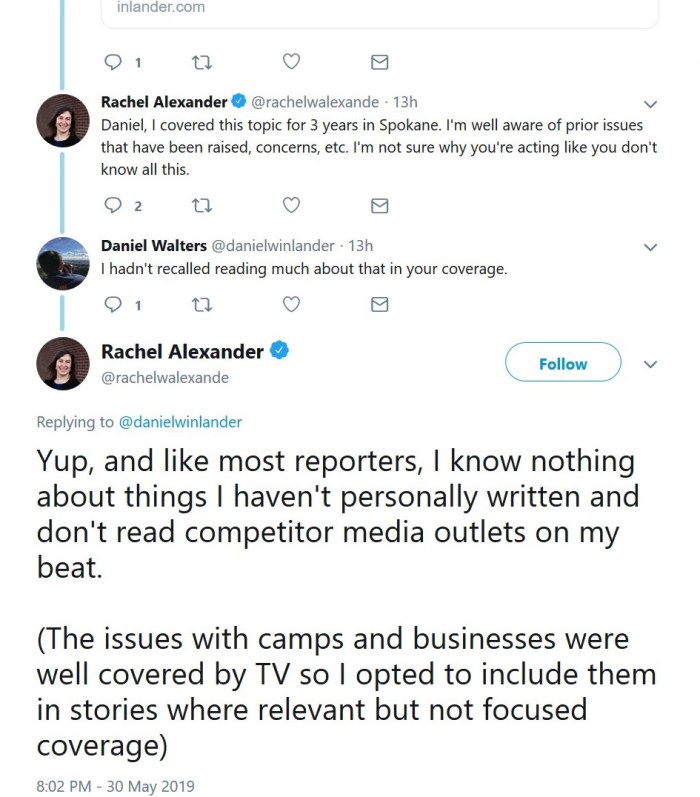Like Rachel Alexander's tweet about covering Spokane

291,205
